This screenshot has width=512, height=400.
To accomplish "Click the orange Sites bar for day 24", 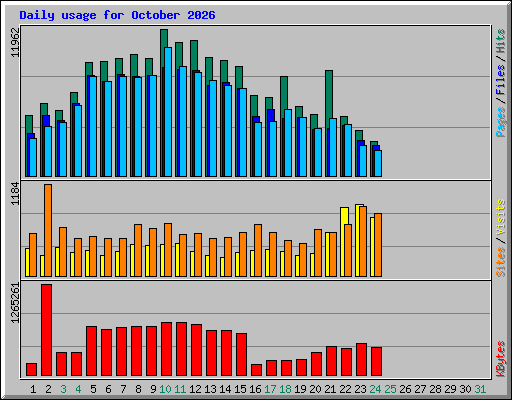I will tap(378, 245).
